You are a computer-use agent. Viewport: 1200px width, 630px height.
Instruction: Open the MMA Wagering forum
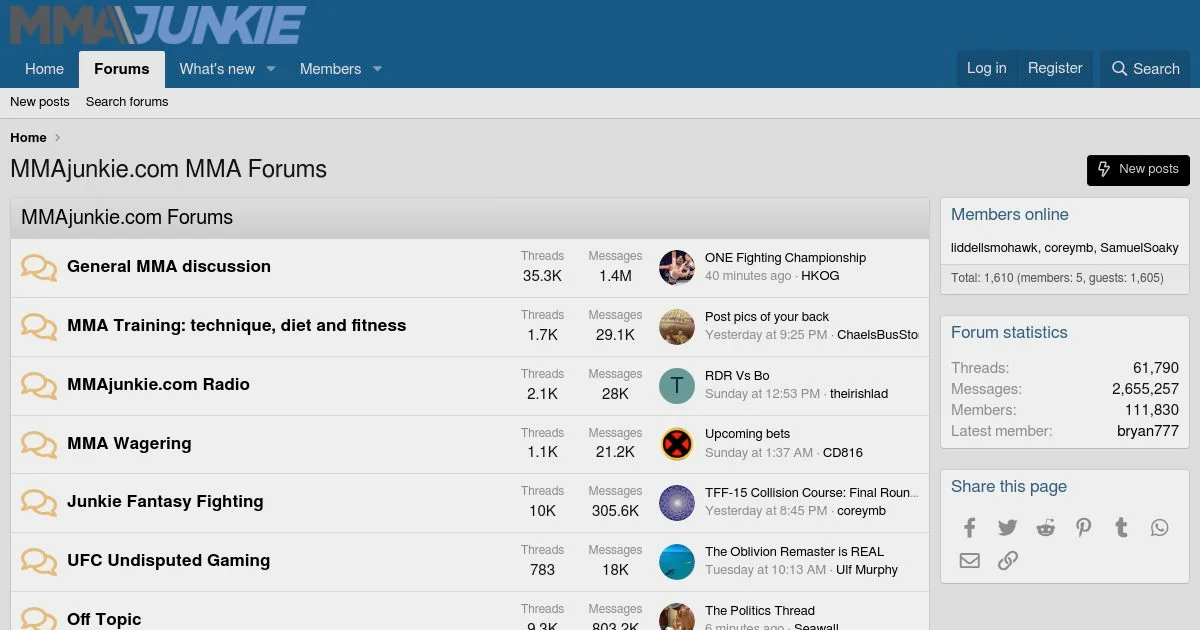point(129,444)
